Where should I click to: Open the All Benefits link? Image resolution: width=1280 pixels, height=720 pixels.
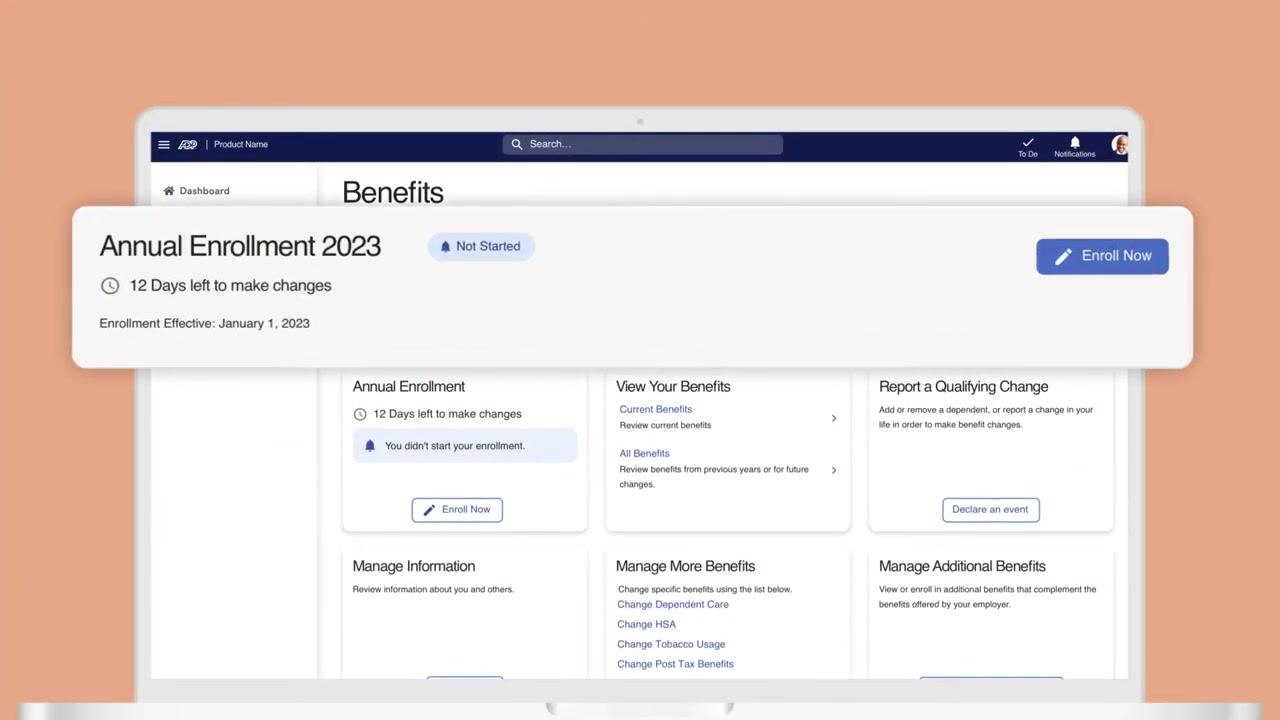coord(644,453)
